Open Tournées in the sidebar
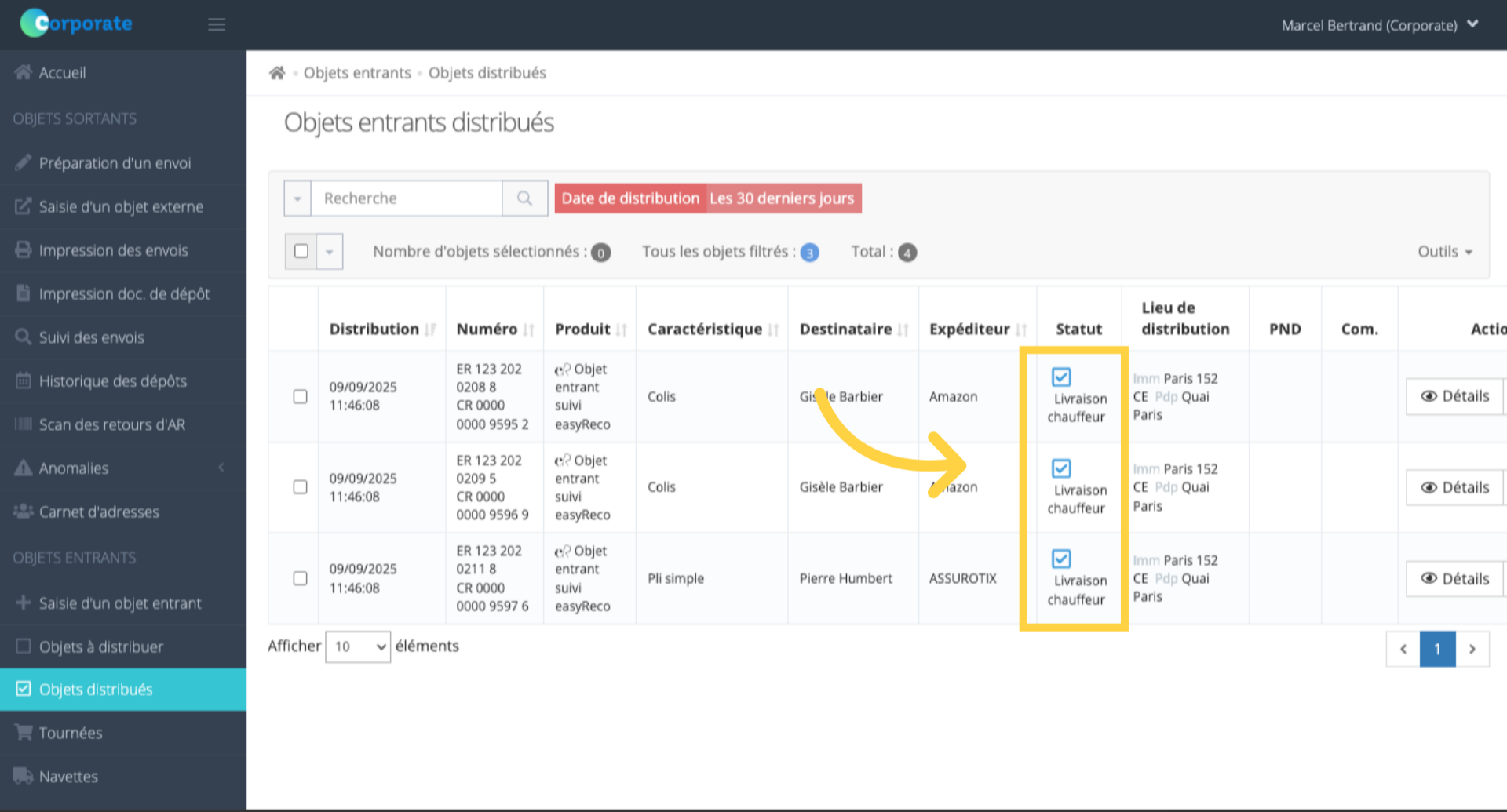The image size is (1507, 812). 123,733
